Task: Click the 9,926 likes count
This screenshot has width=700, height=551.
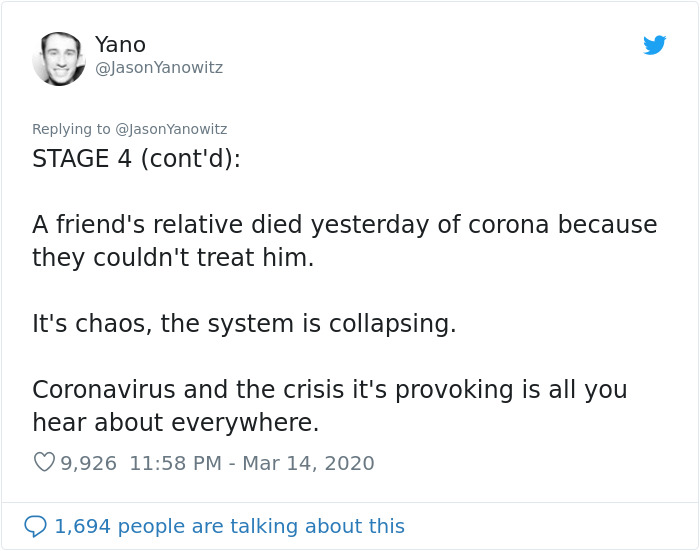Action: click(x=89, y=463)
